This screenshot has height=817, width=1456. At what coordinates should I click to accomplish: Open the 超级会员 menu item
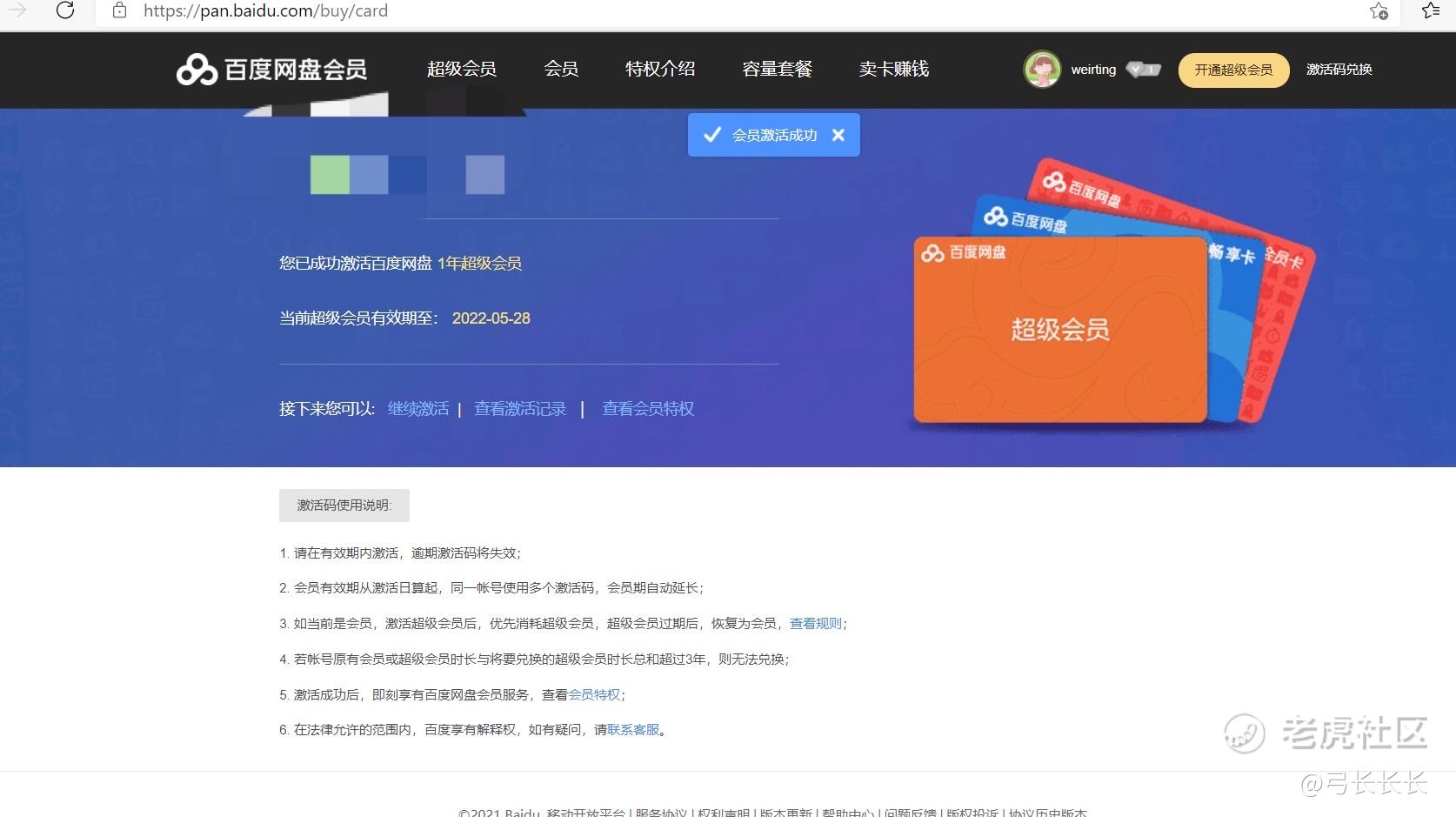tap(461, 69)
